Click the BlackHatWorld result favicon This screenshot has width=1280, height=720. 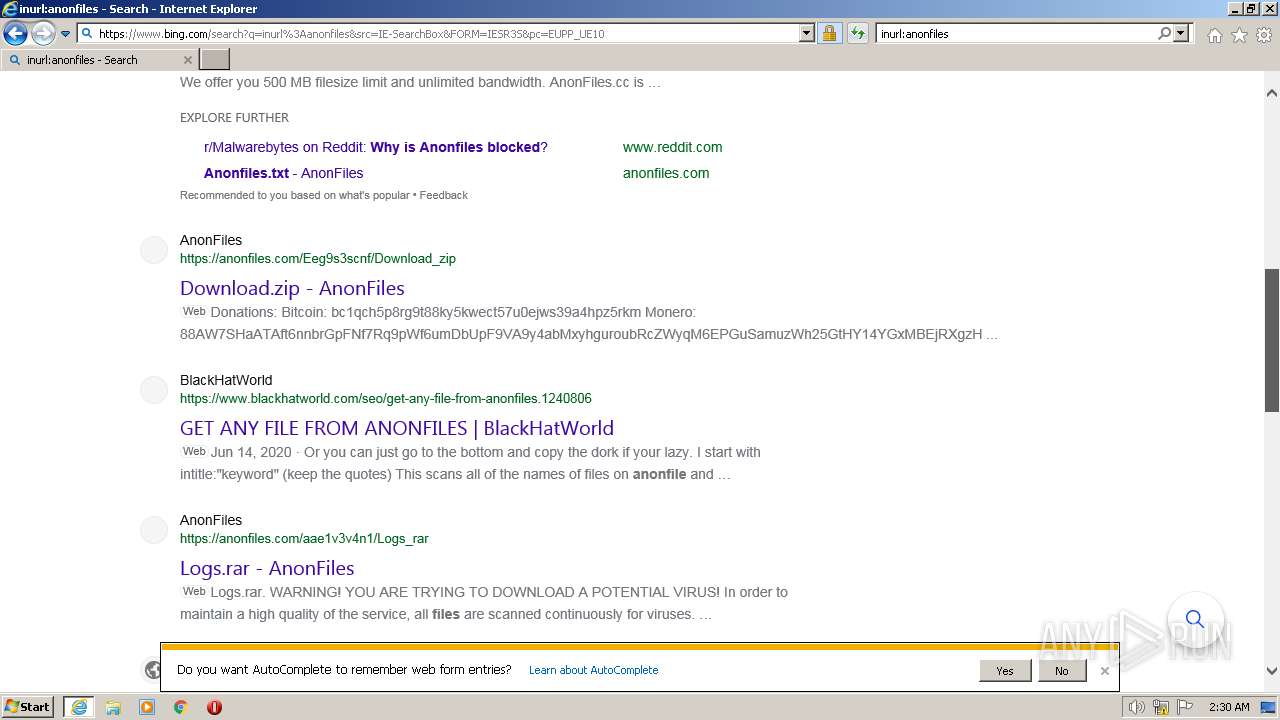[x=154, y=390]
